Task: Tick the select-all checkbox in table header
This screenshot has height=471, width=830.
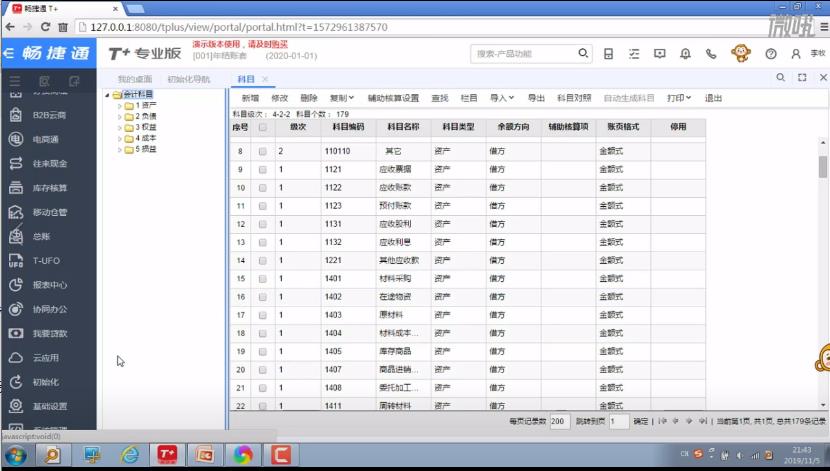Action: [263, 127]
